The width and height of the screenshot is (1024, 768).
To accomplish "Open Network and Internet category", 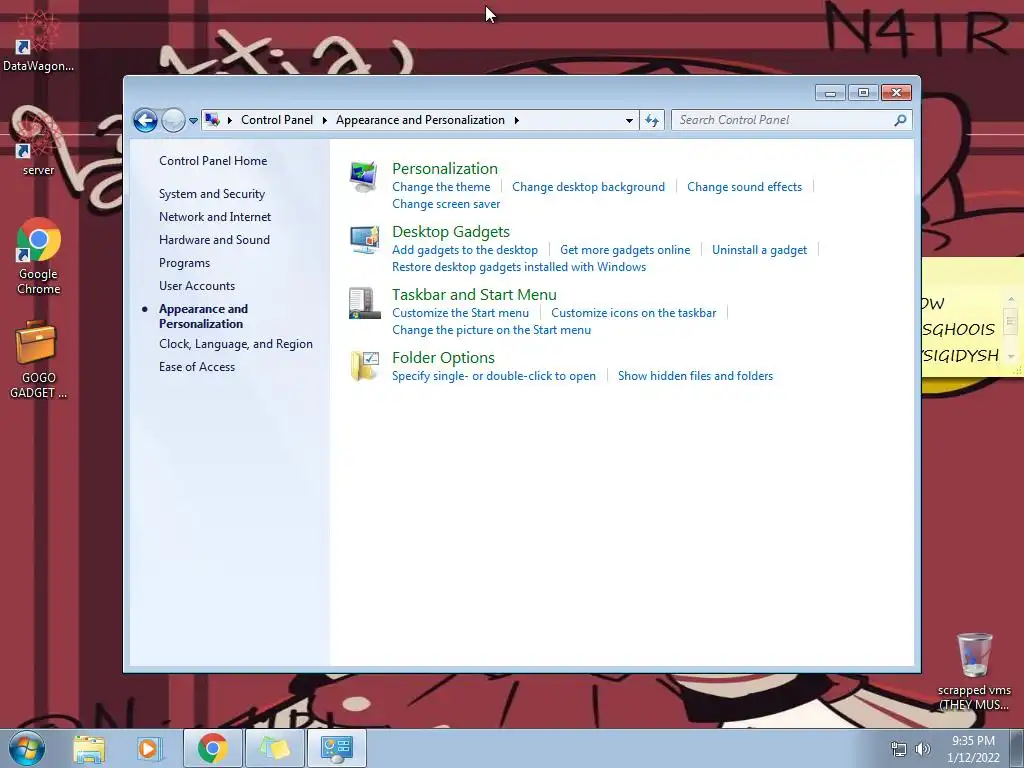I will [x=215, y=217].
